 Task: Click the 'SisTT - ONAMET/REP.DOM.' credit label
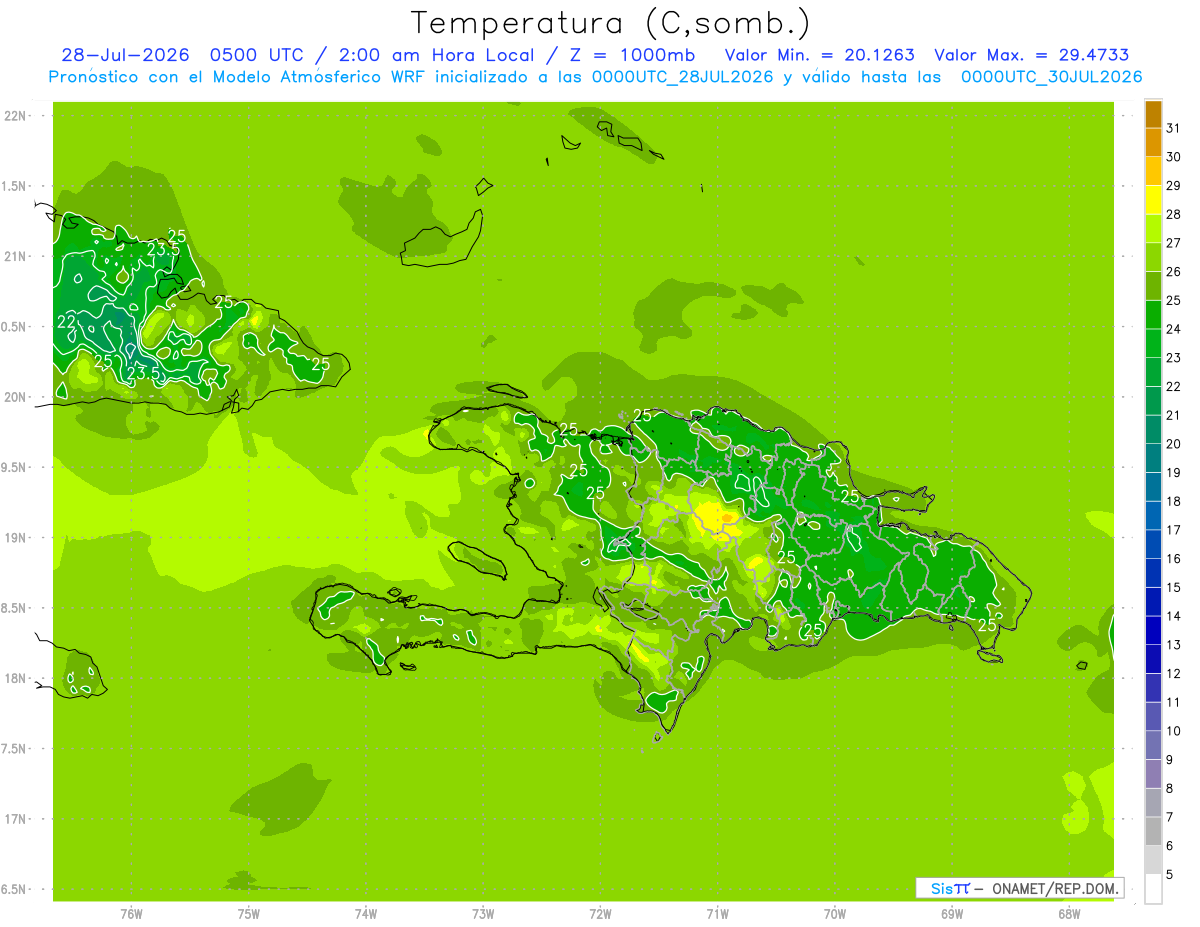[x=1019, y=888]
